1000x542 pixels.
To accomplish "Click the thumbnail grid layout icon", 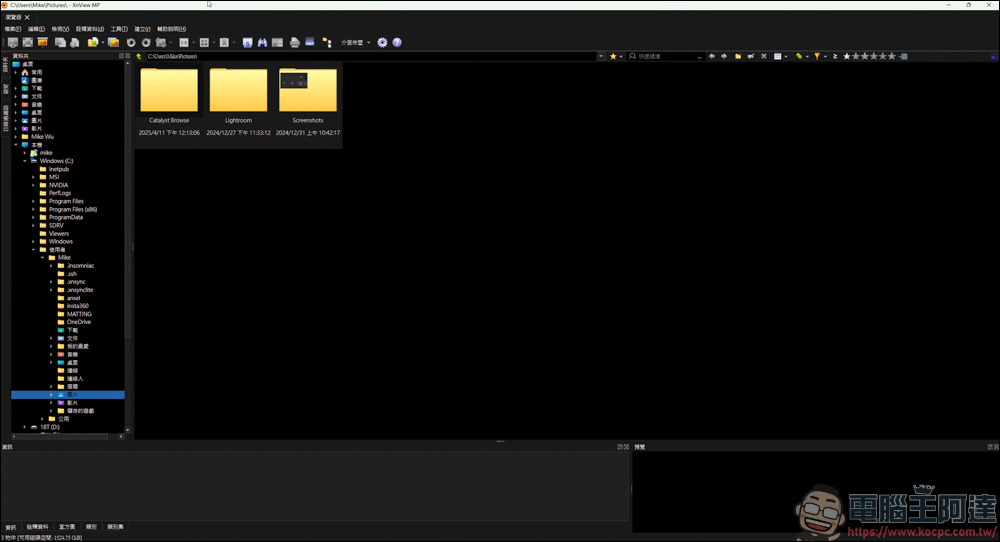I will tap(204, 43).
